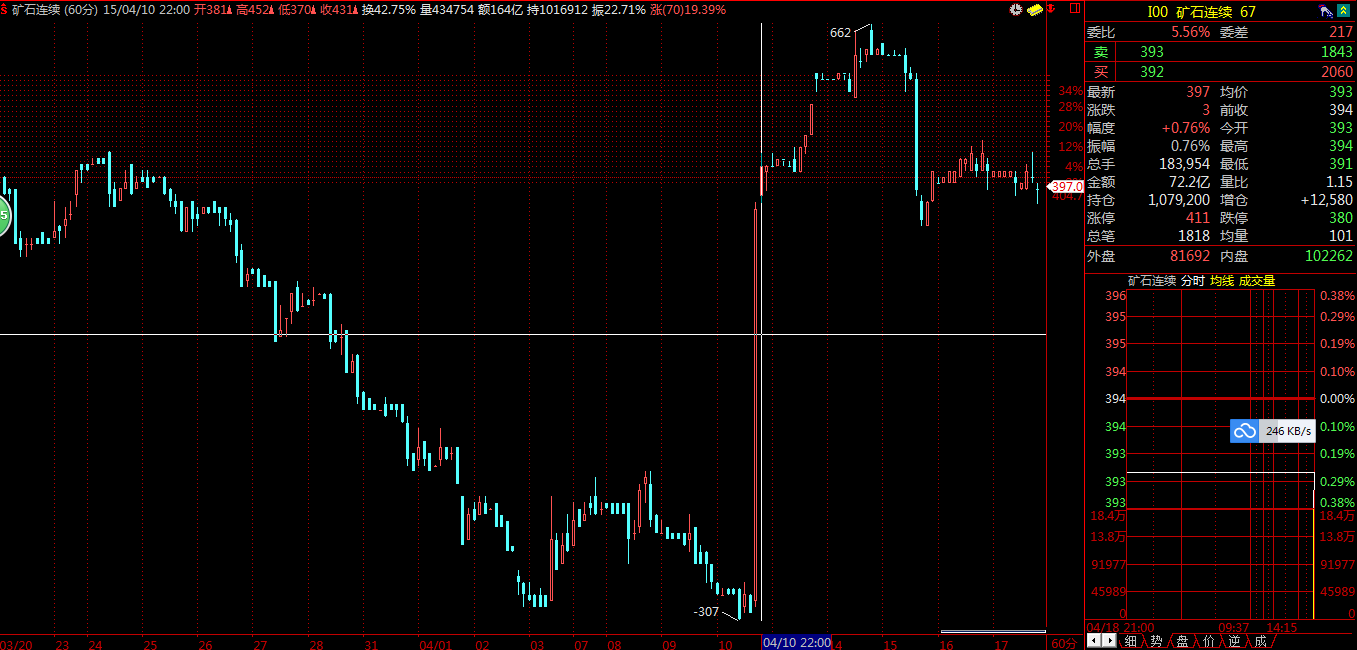Screen dimensions: 1357x650
Task: Click the 持仓 value 1,079,200
Action: pyautogui.click(x=1178, y=200)
